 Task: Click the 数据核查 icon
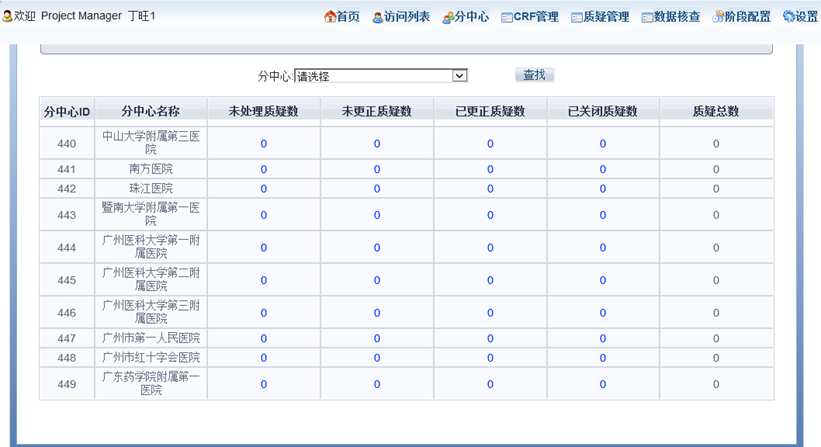point(647,18)
